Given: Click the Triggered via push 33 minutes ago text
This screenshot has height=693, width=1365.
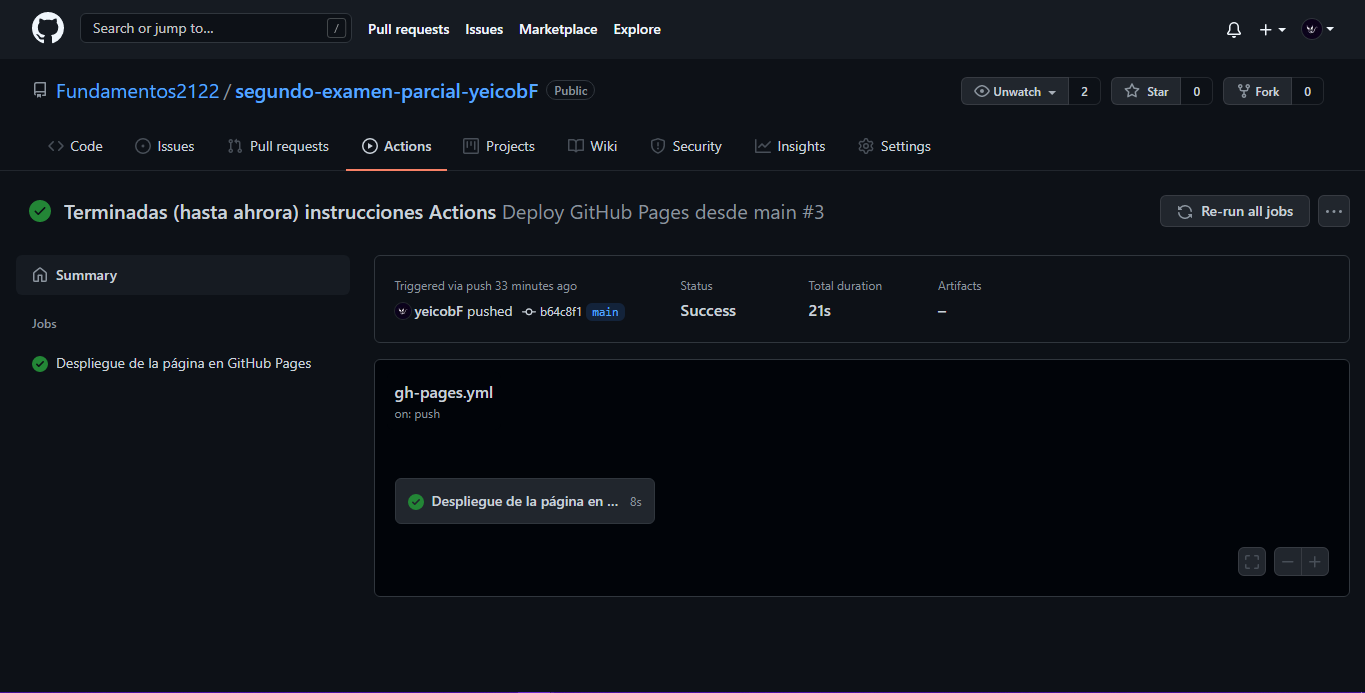Looking at the screenshot, I should click(486, 286).
